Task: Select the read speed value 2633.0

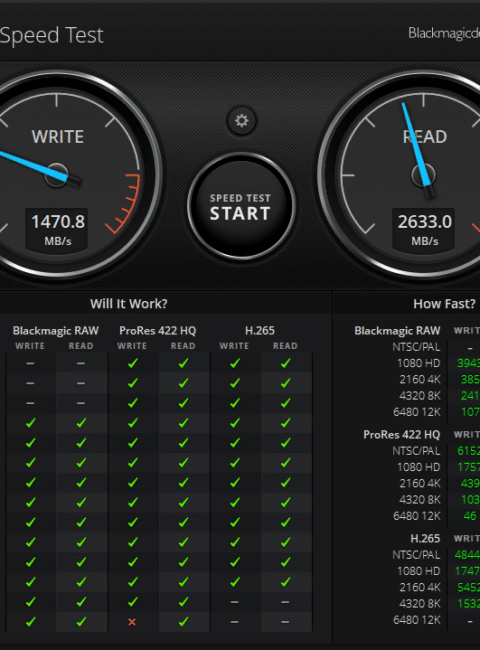Action: click(424, 222)
